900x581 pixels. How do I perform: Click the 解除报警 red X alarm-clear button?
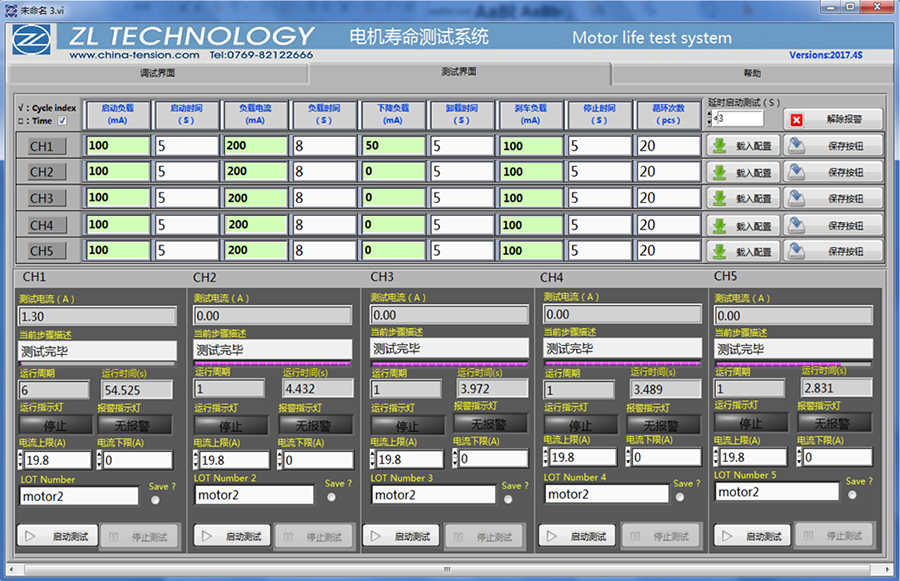[833, 119]
